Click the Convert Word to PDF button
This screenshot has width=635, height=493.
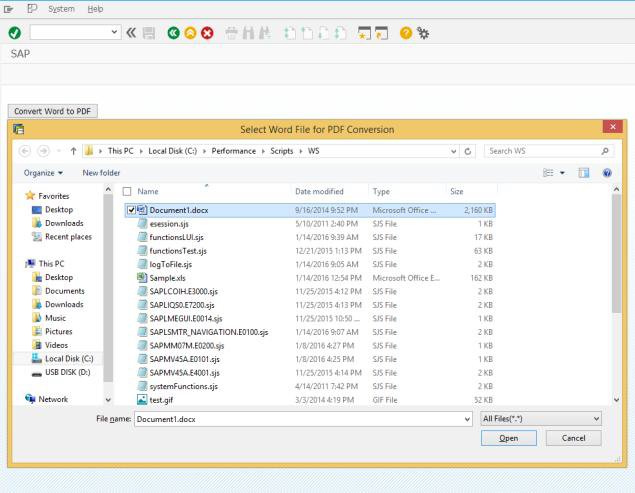point(53,111)
